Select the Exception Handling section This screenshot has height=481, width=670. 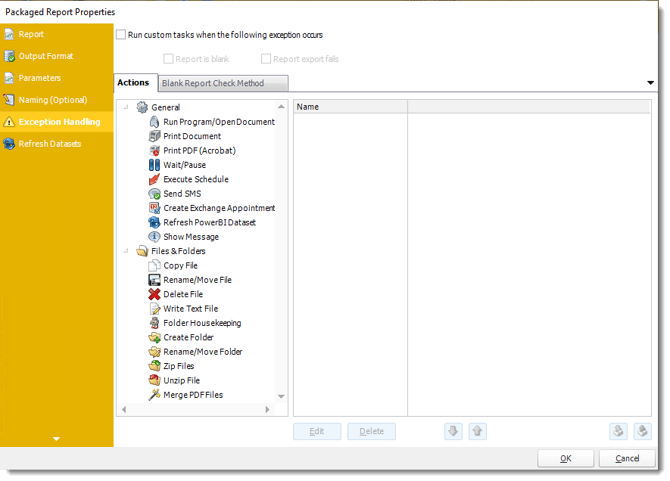(56, 122)
